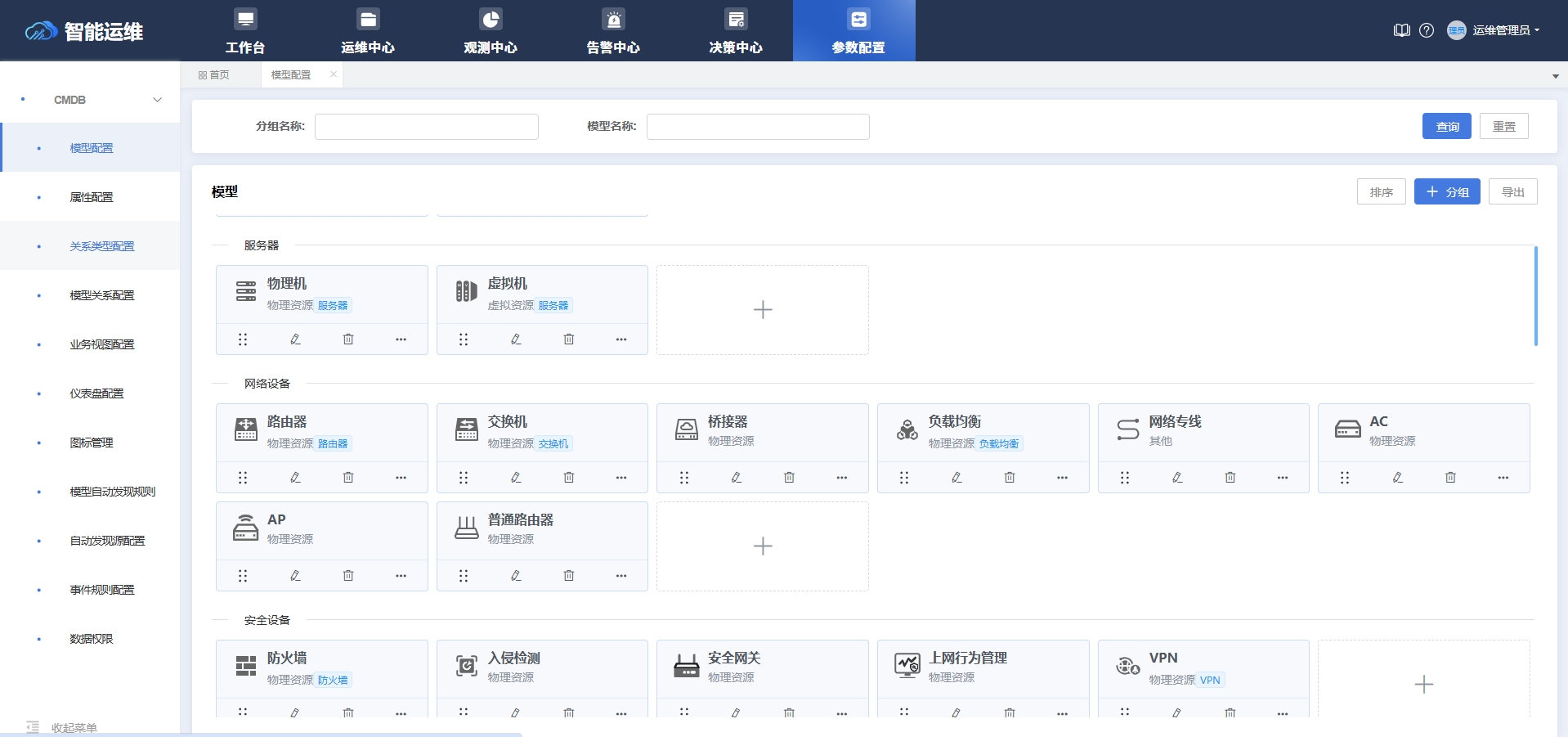This screenshot has height=737, width=1568.
Task: Open more options on the 路由器 card
Action: coord(401,477)
